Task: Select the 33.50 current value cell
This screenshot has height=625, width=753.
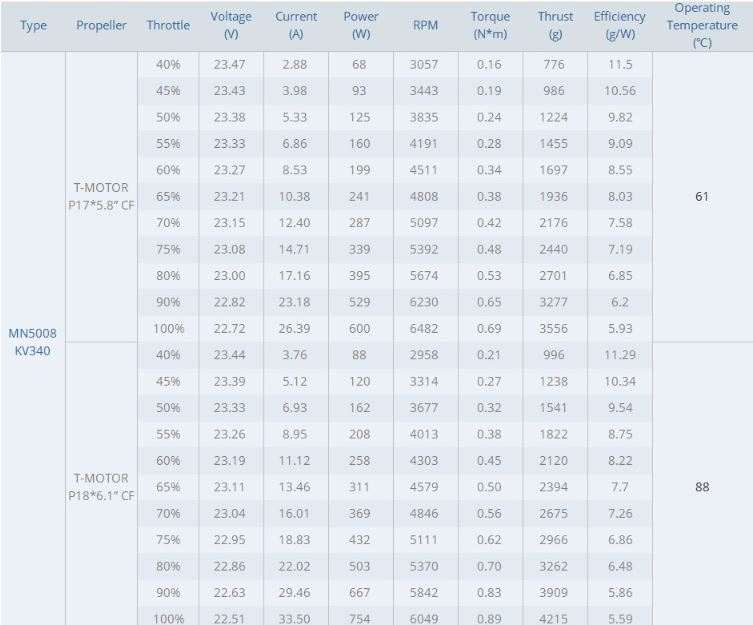Action: point(294,618)
